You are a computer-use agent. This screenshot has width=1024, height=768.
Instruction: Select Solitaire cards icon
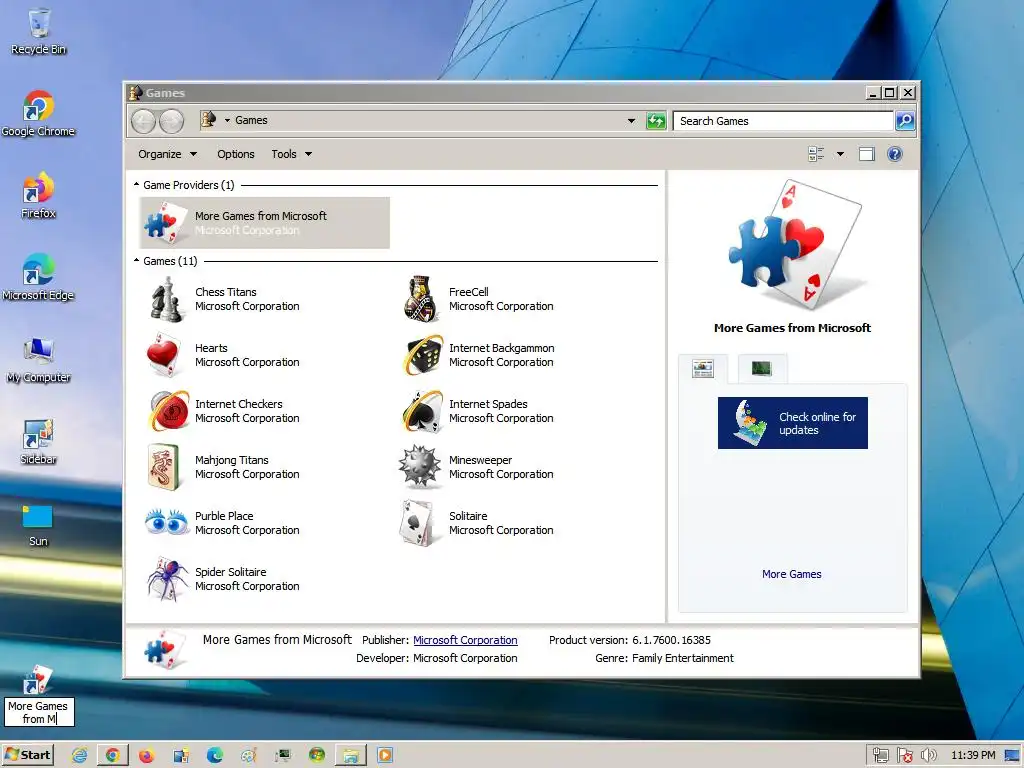pyautogui.click(x=417, y=522)
